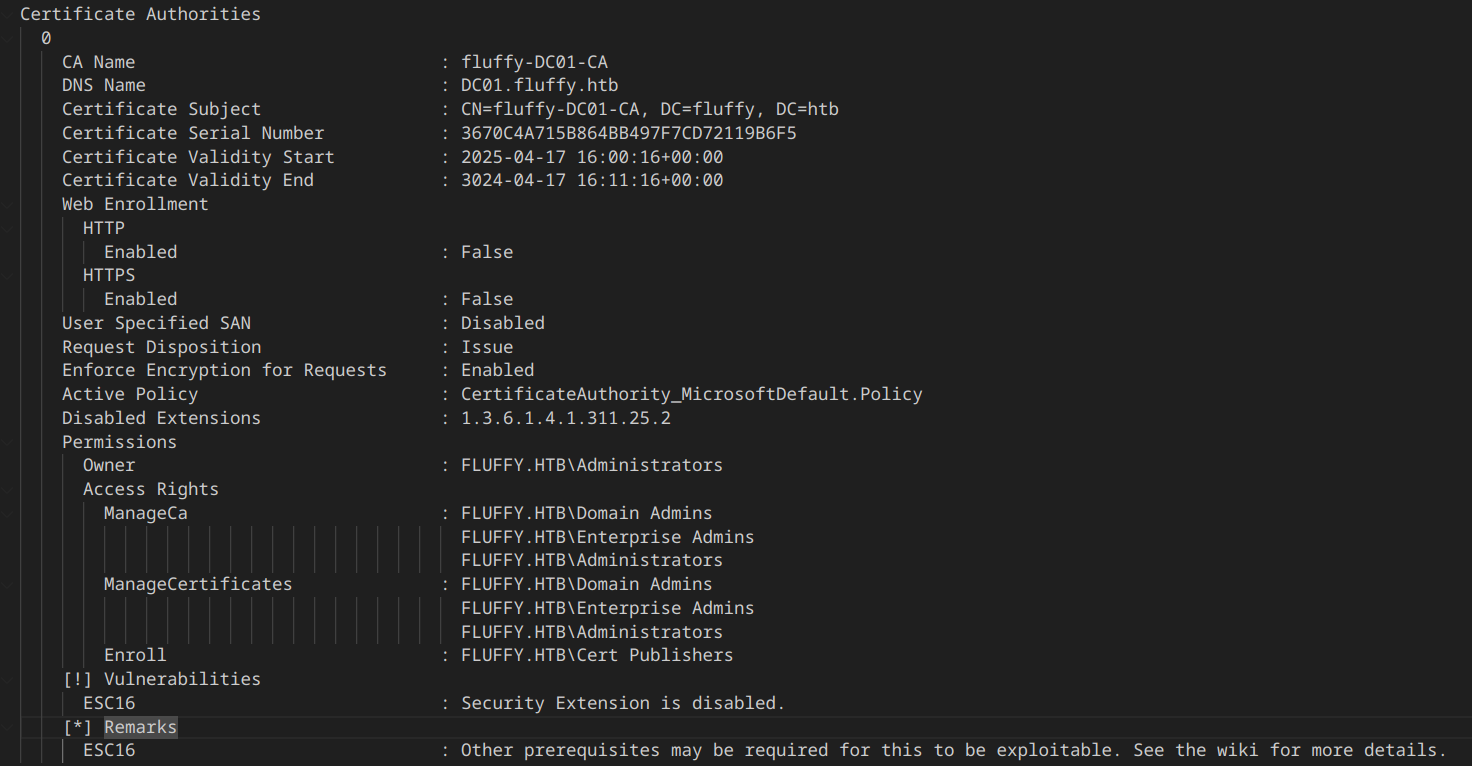
Task: Click the User Specified SAN Disabled value
Action: click(502, 323)
